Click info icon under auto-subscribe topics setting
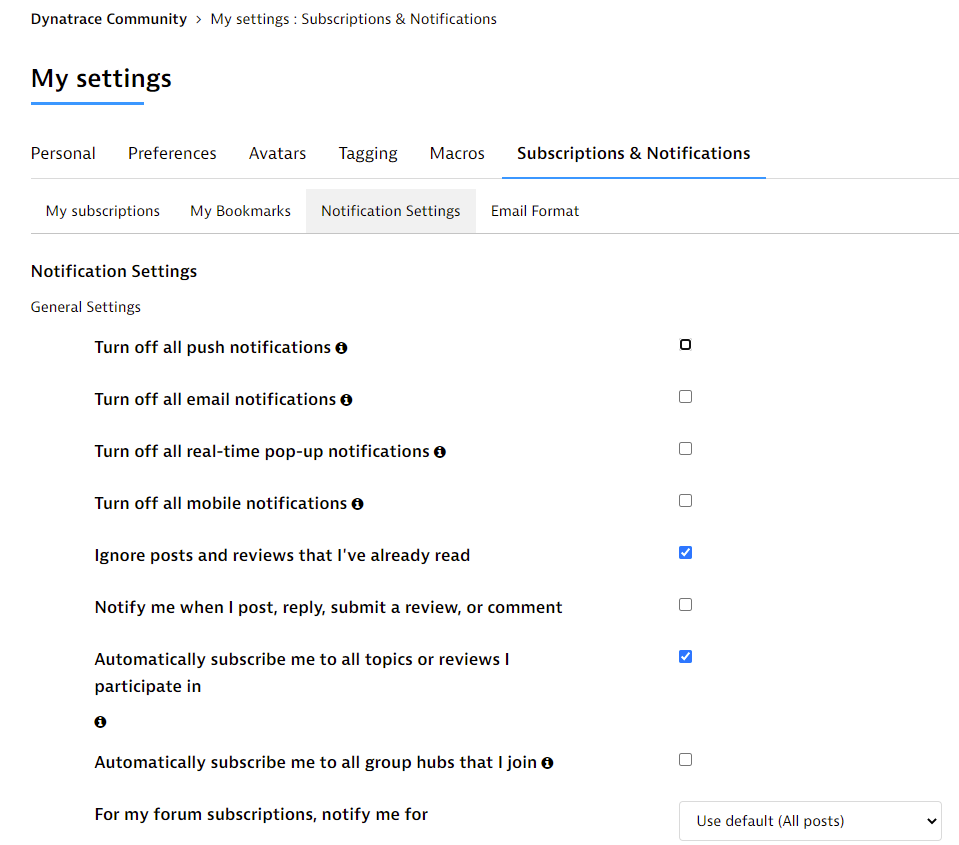Viewport: 959px width, 845px height. point(100,722)
